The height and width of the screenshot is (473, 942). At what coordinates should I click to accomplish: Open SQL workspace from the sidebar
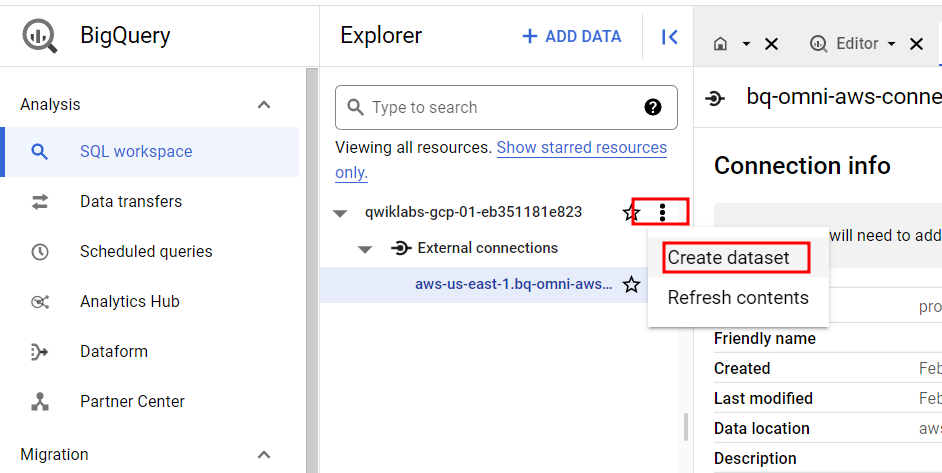point(150,151)
